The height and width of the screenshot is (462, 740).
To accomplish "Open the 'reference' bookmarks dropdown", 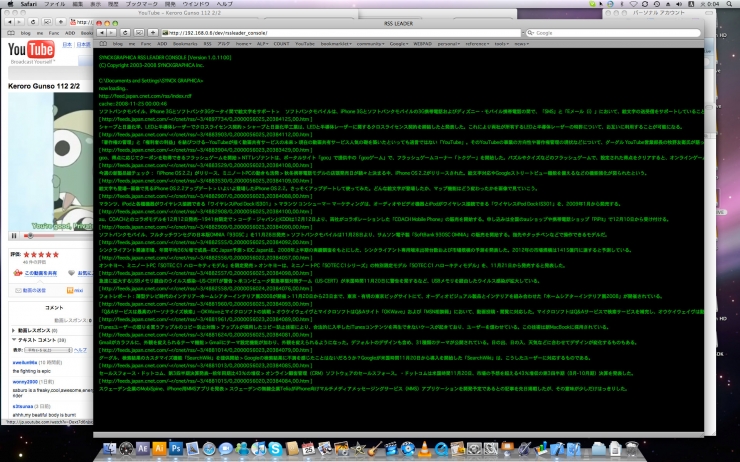I will coord(477,43).
